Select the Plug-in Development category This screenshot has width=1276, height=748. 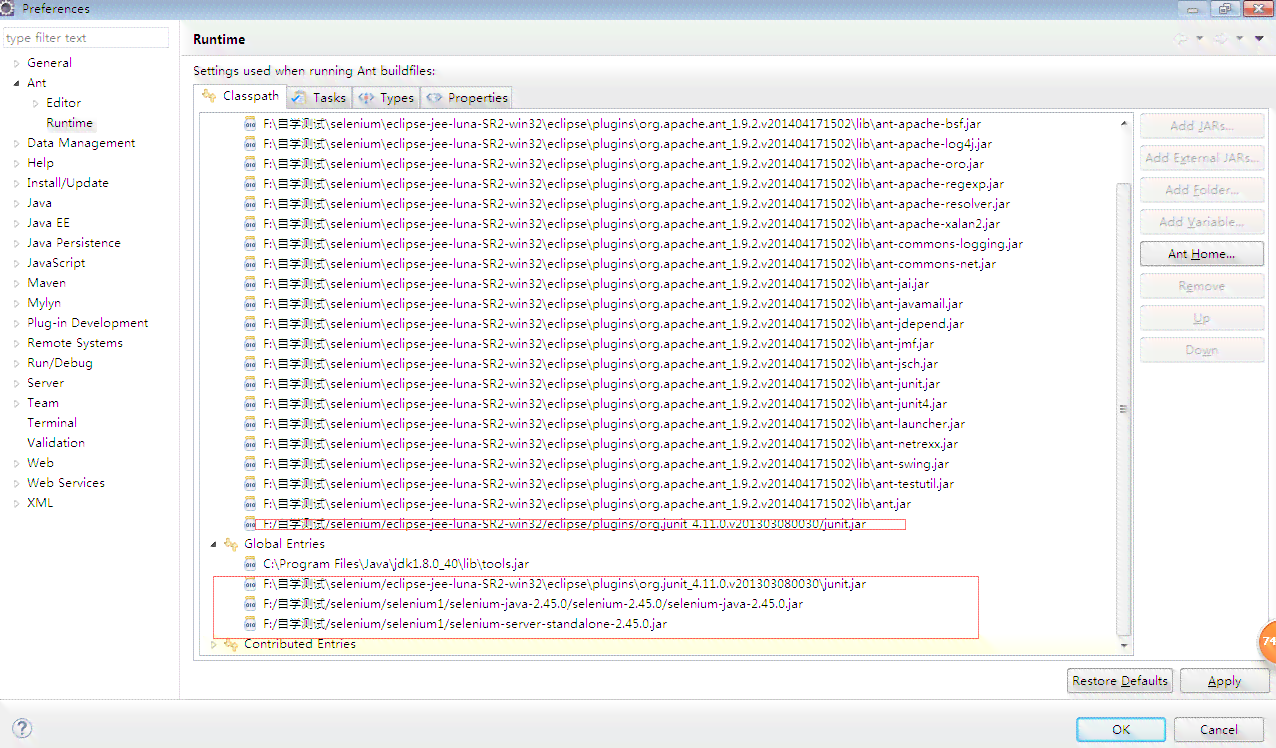(x=87, y=323)
